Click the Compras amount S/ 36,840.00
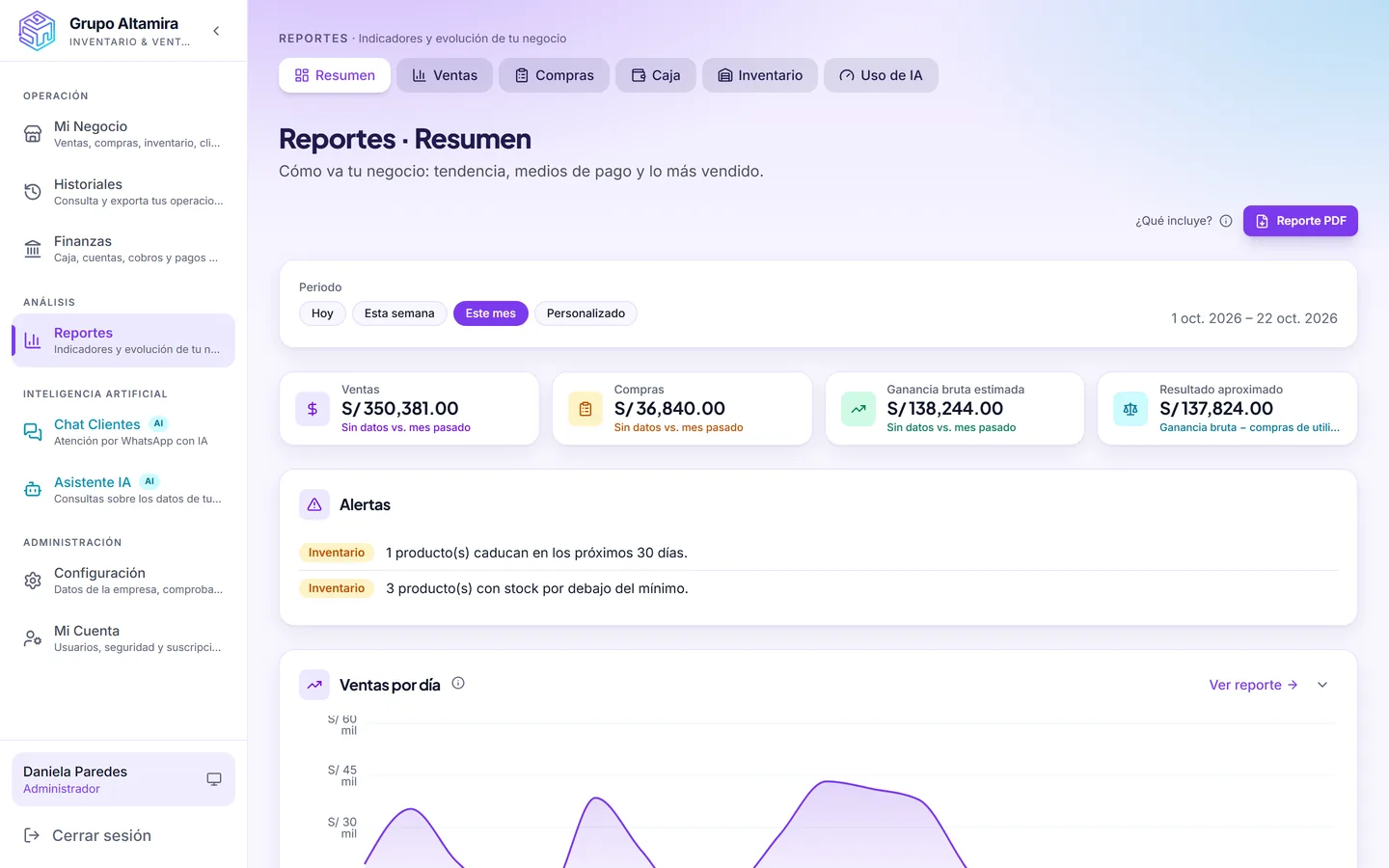 (669, 408)
